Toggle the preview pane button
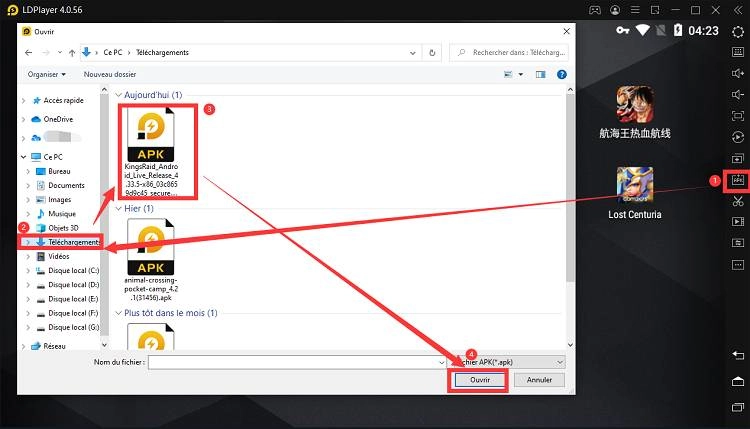 tap(540, 74)
